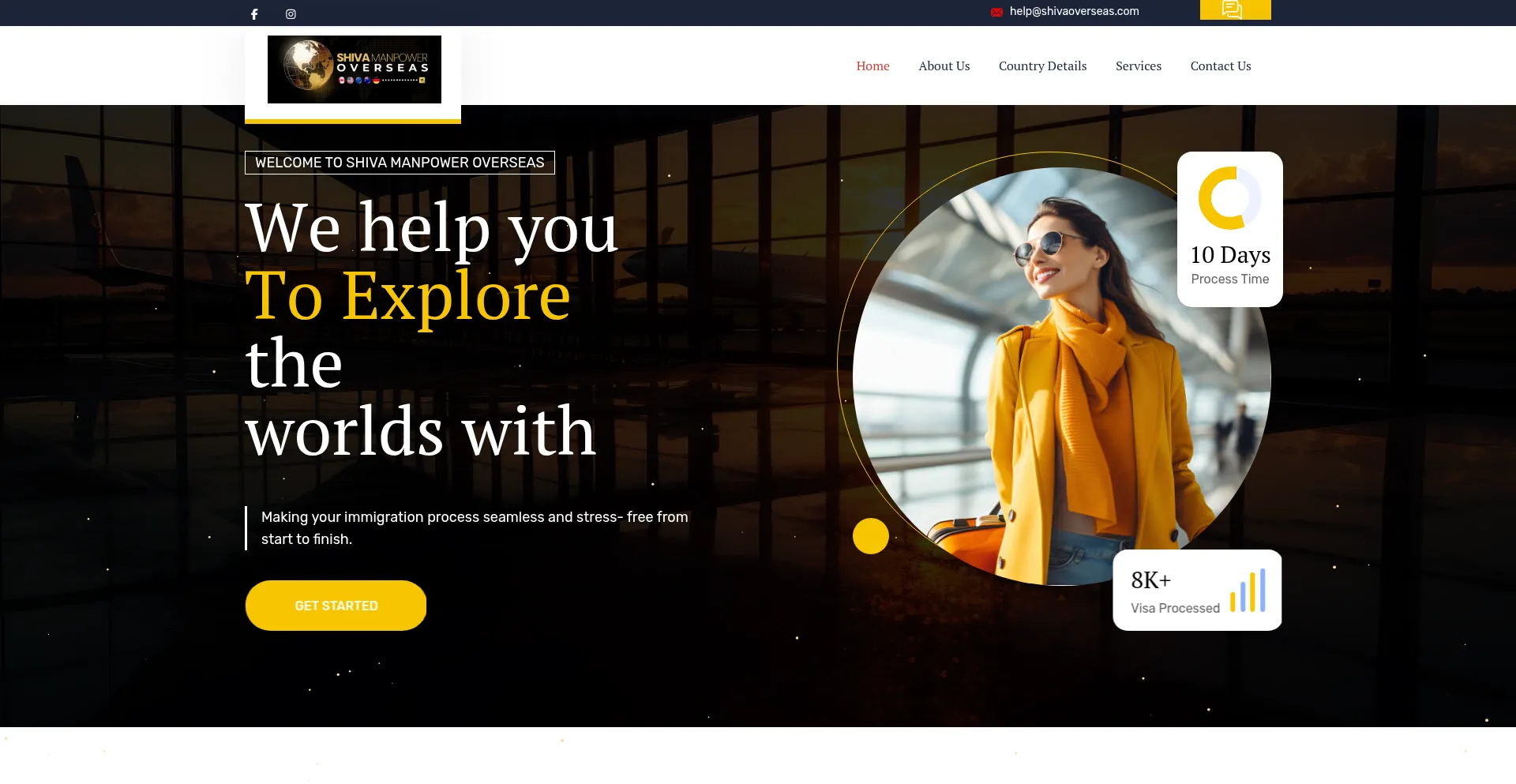Open the Services menu
1516x784 pixels.
click(x=1138, y=66)
